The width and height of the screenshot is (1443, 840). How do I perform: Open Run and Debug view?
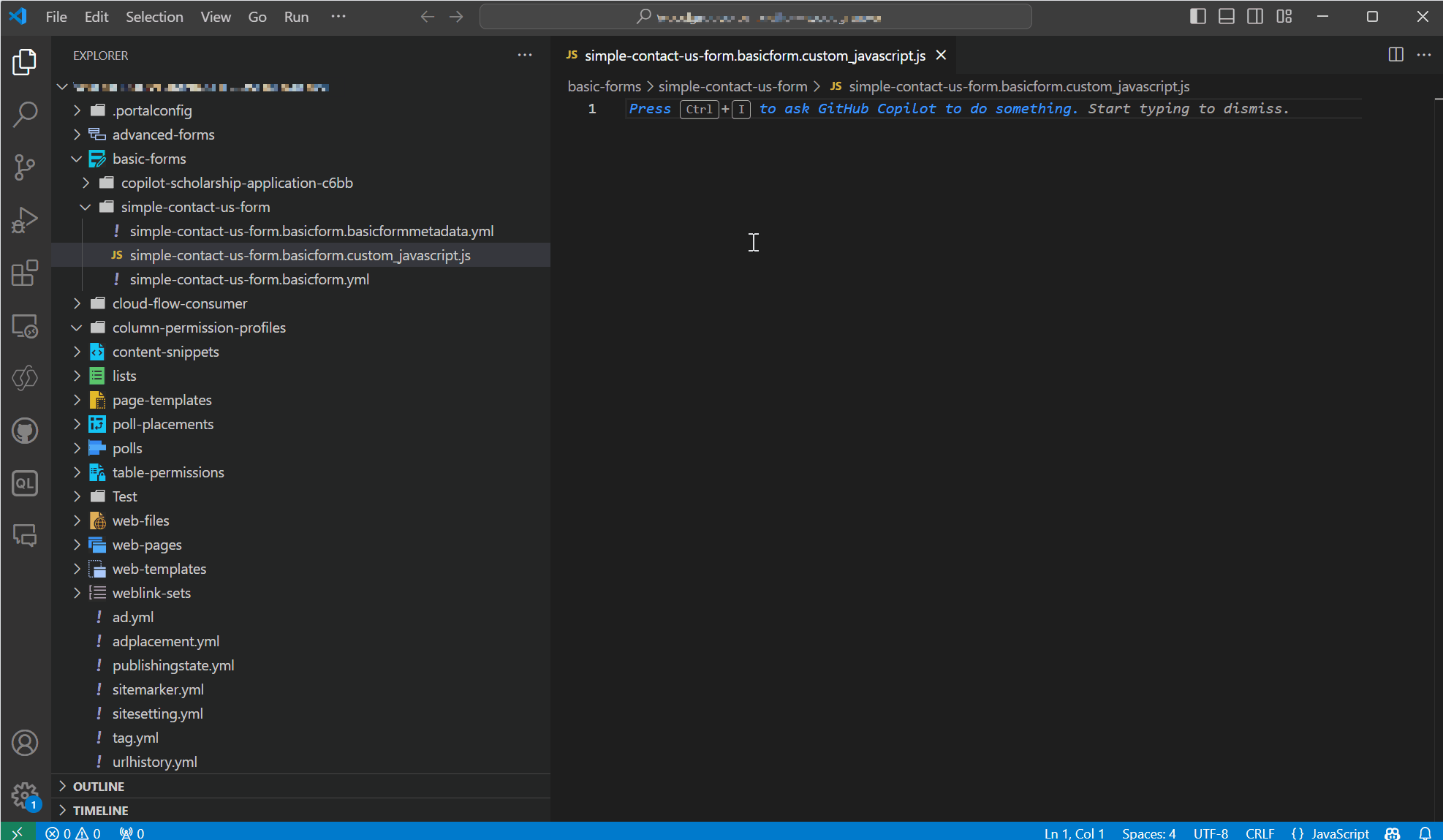pyautogui.click(x=25, y=219)
